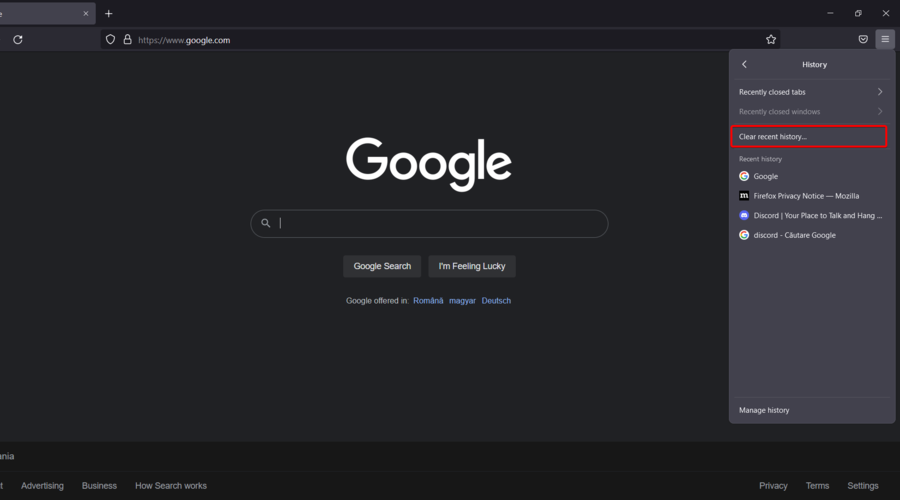This screenshot has height=500, width=900.
Task: Expand Recently closed windows chevron
Action: [880, 111]
